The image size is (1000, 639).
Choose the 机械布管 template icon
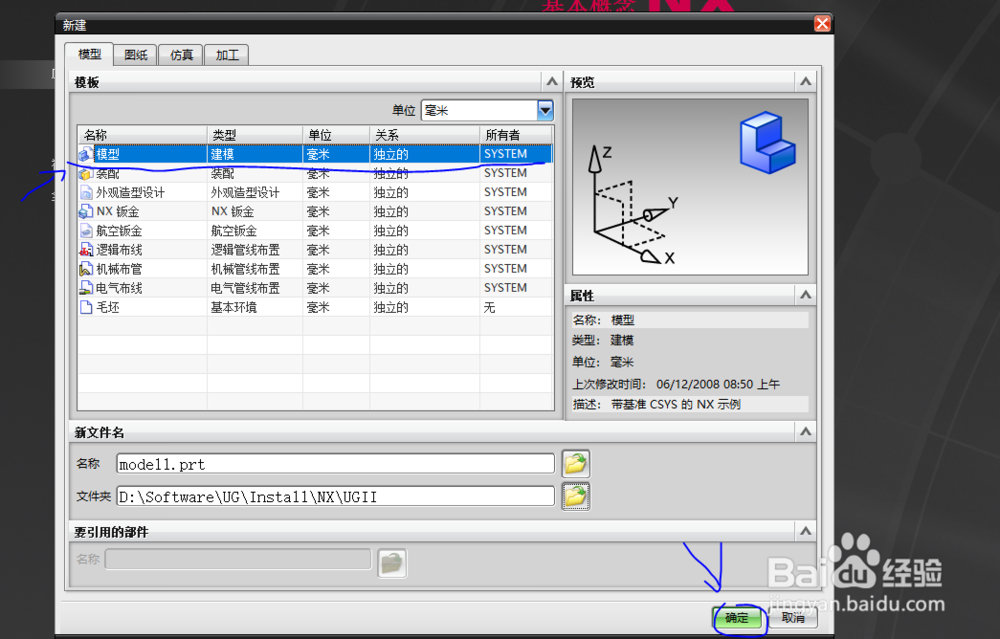click(85, 269)
